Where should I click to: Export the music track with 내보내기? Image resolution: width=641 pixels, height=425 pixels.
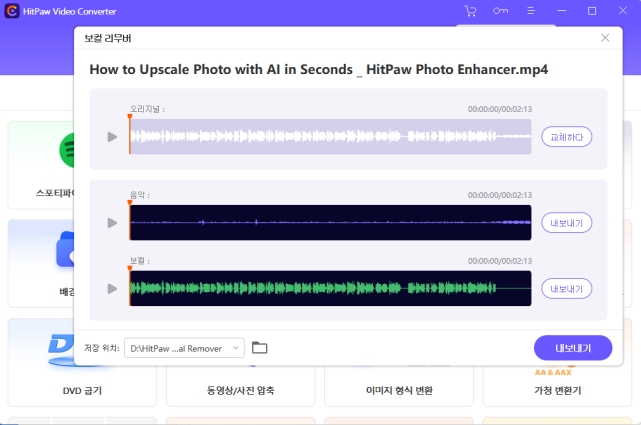pos(567,223)
